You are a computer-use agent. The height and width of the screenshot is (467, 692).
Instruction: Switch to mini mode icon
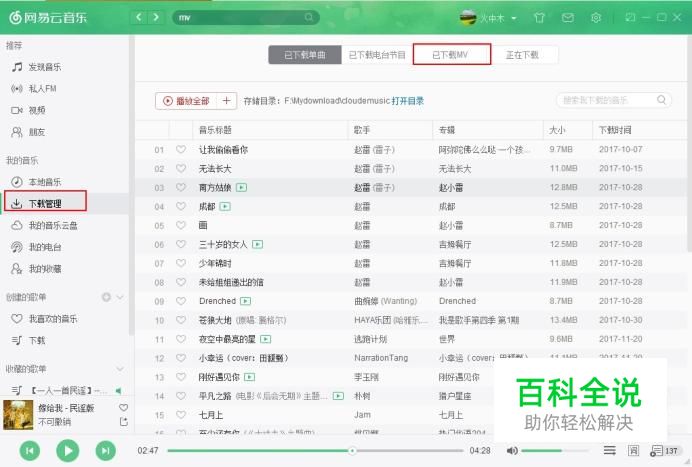[630, 17]
